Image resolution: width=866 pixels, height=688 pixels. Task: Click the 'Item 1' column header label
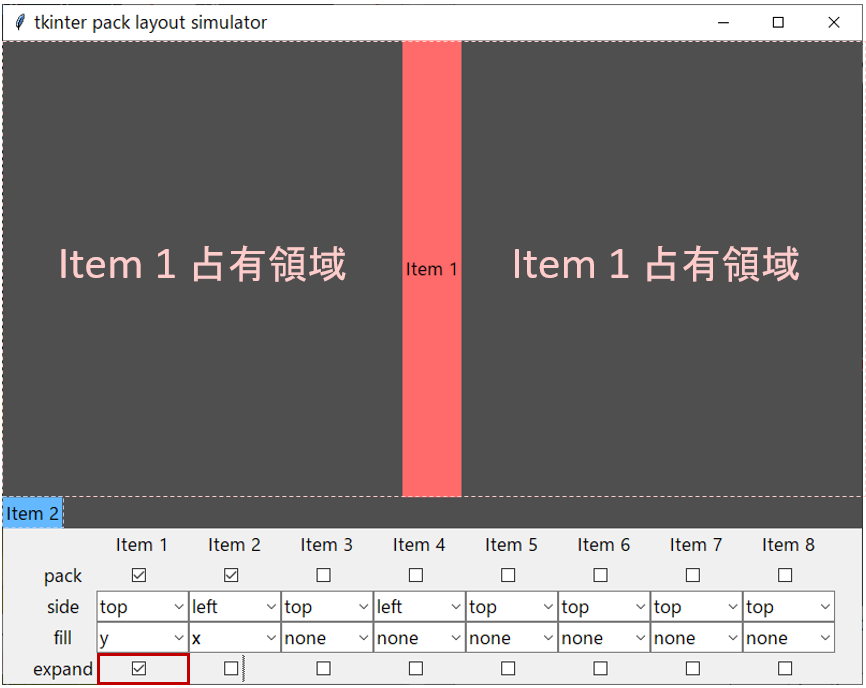pos(141,545)
